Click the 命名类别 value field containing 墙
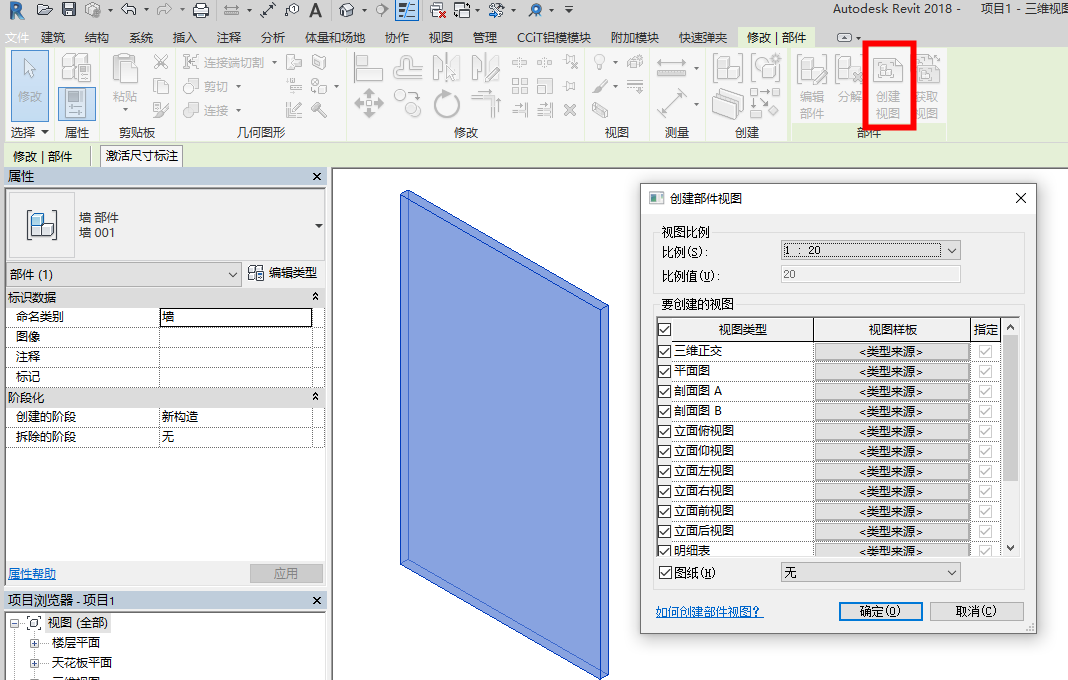Screen dimensions: 1068x680 (x=236, y=317)
